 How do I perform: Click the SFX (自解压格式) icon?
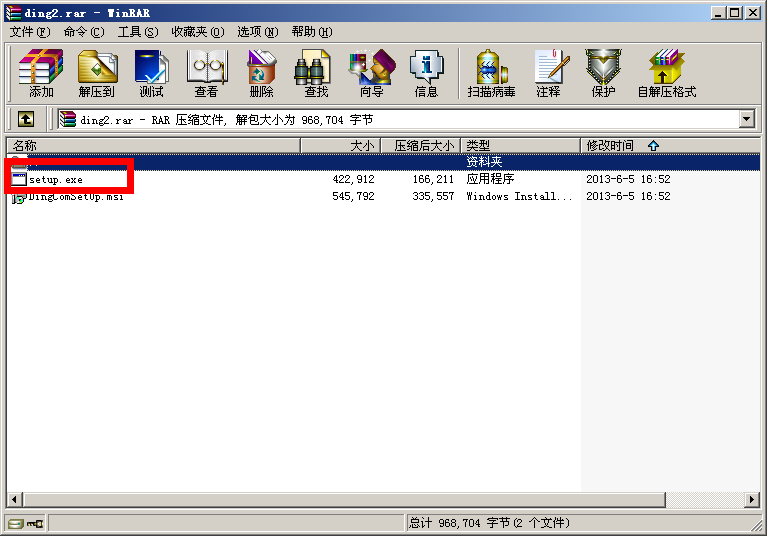click(x=667, y=73)
